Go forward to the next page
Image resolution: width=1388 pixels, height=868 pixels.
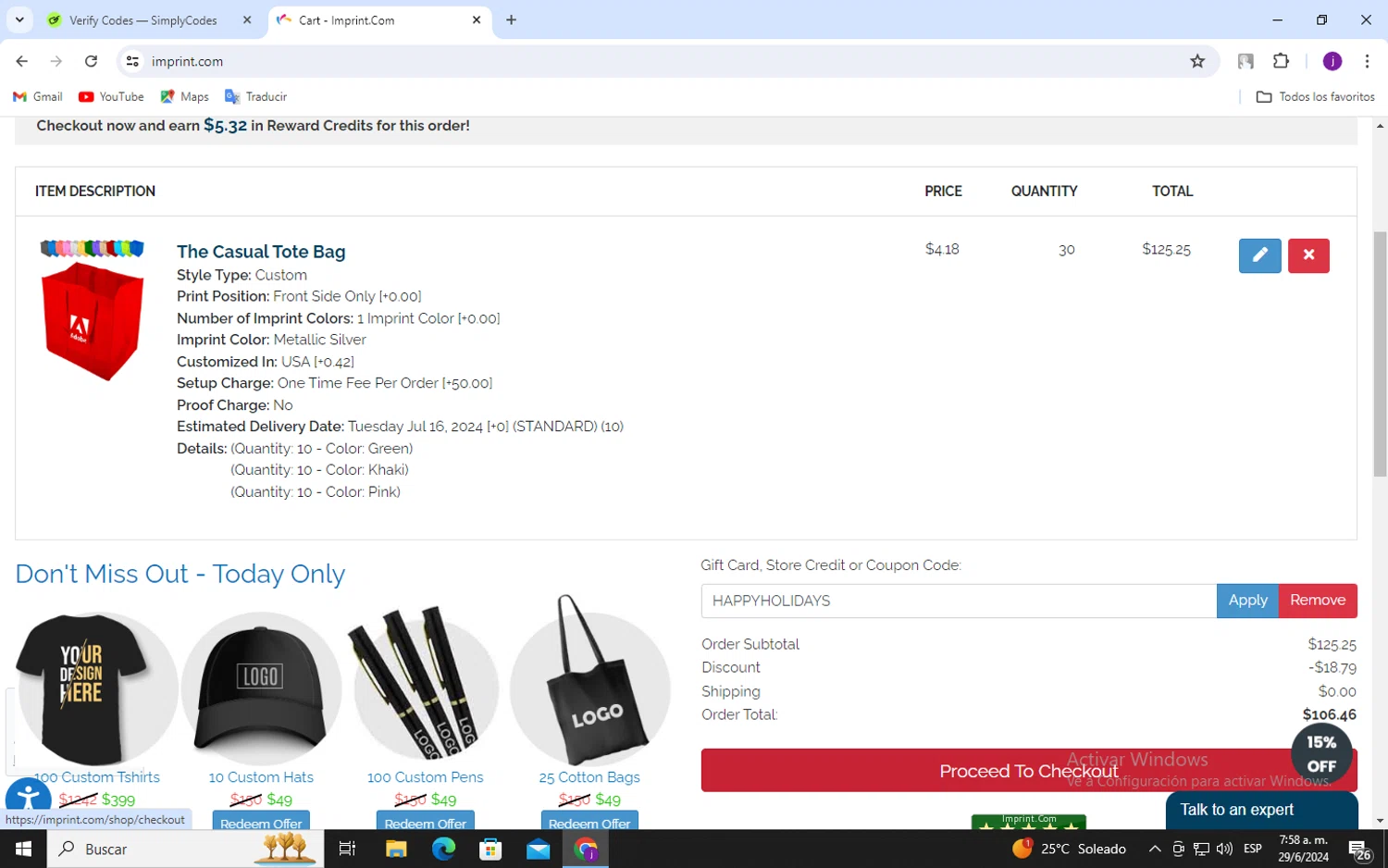point(56,61)
